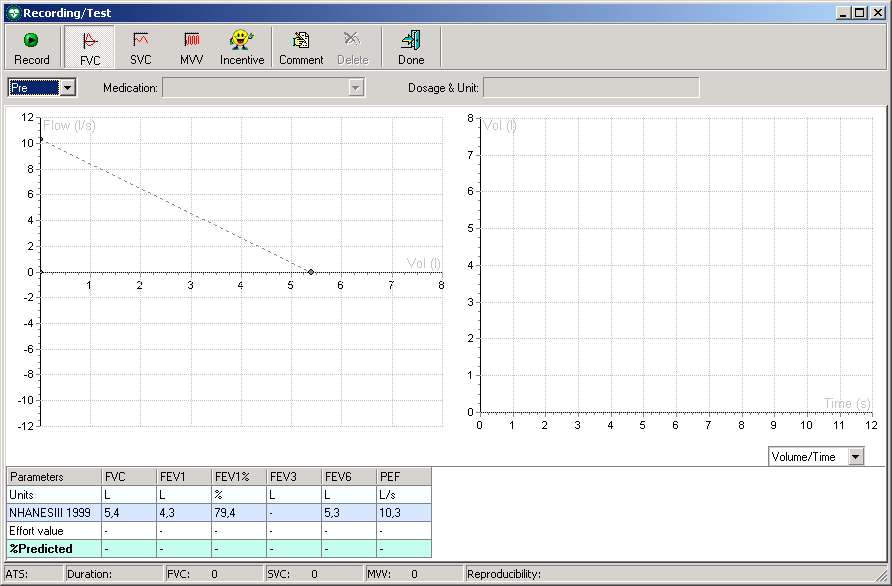
Task: Click the ATS status bar field
Action: tap(33, 574)
